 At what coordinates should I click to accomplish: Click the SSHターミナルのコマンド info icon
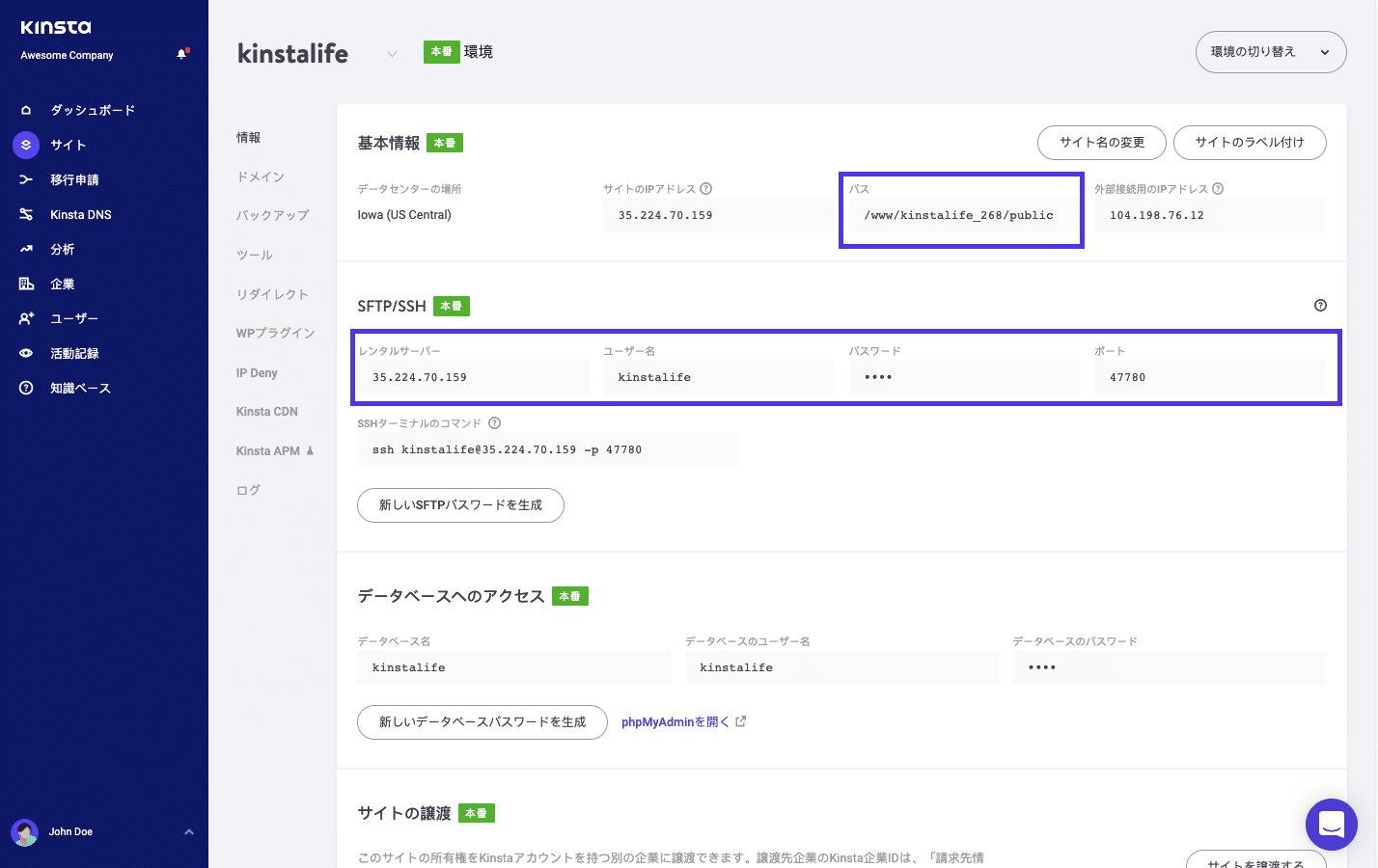493,422
